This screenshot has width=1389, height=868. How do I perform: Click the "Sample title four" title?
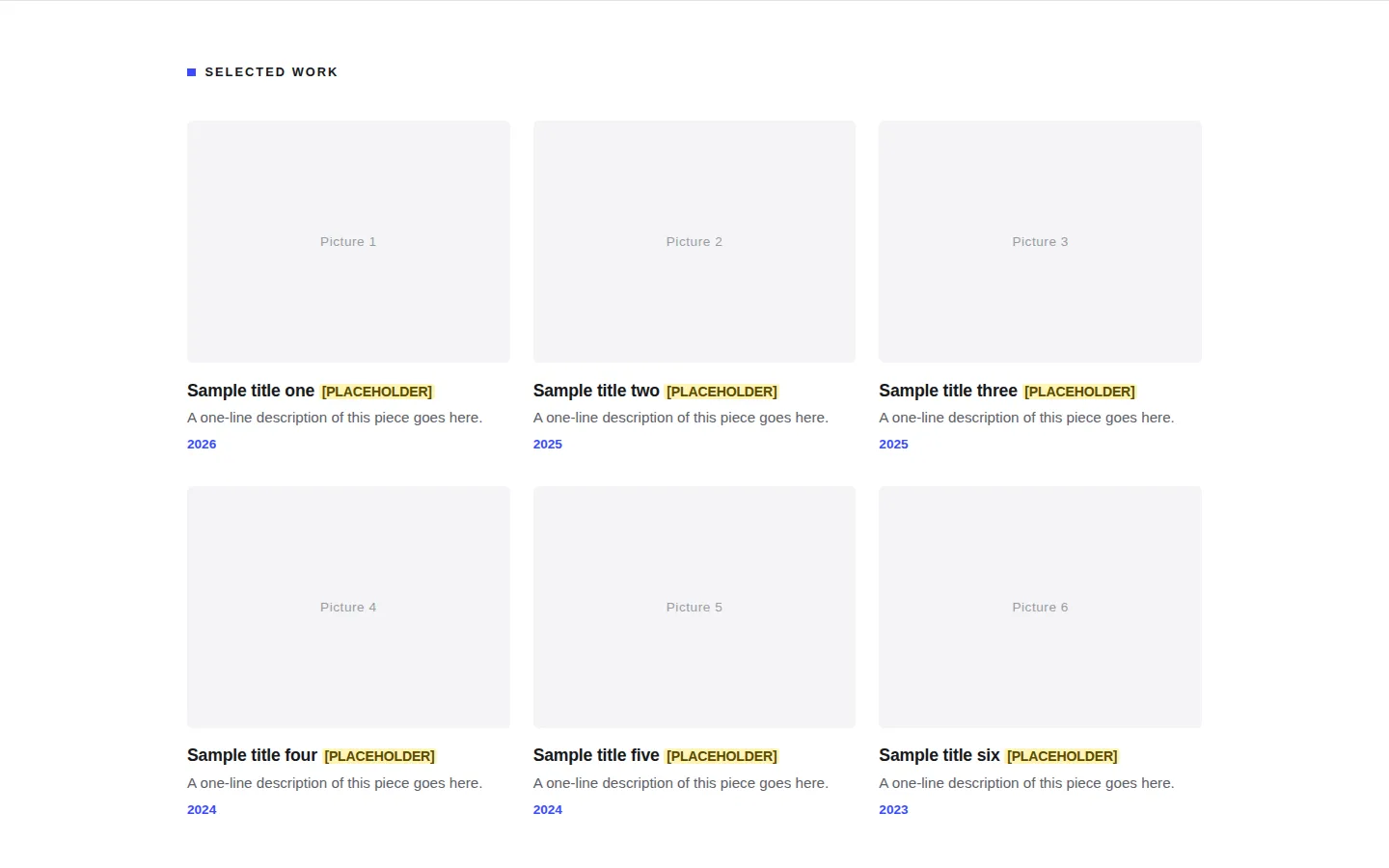[252, 755]
